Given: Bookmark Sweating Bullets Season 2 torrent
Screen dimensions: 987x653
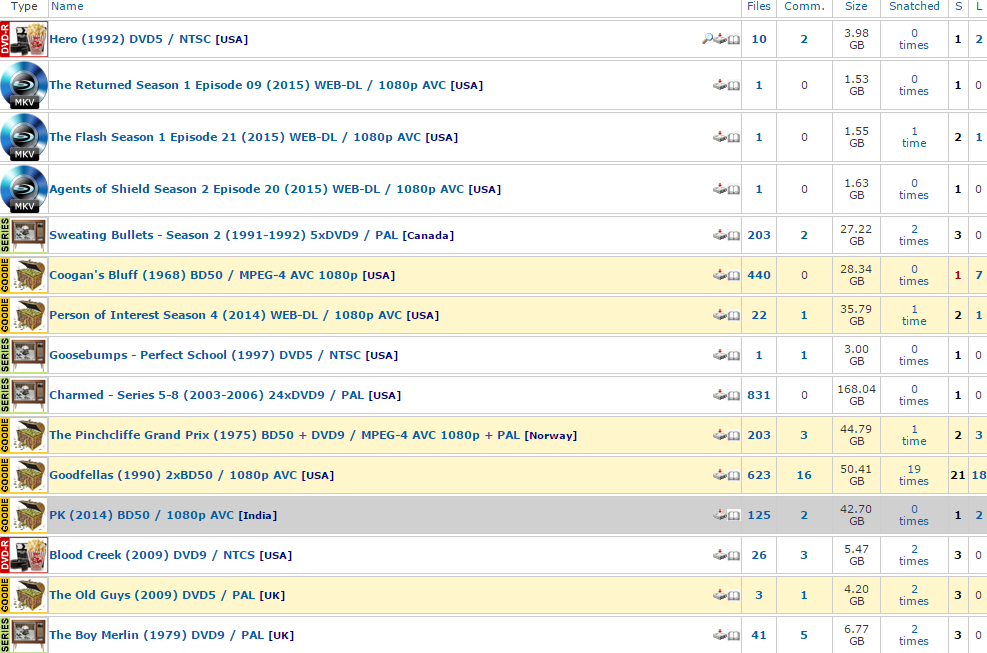Looking at the screenshot, I should tap(734, 236).
